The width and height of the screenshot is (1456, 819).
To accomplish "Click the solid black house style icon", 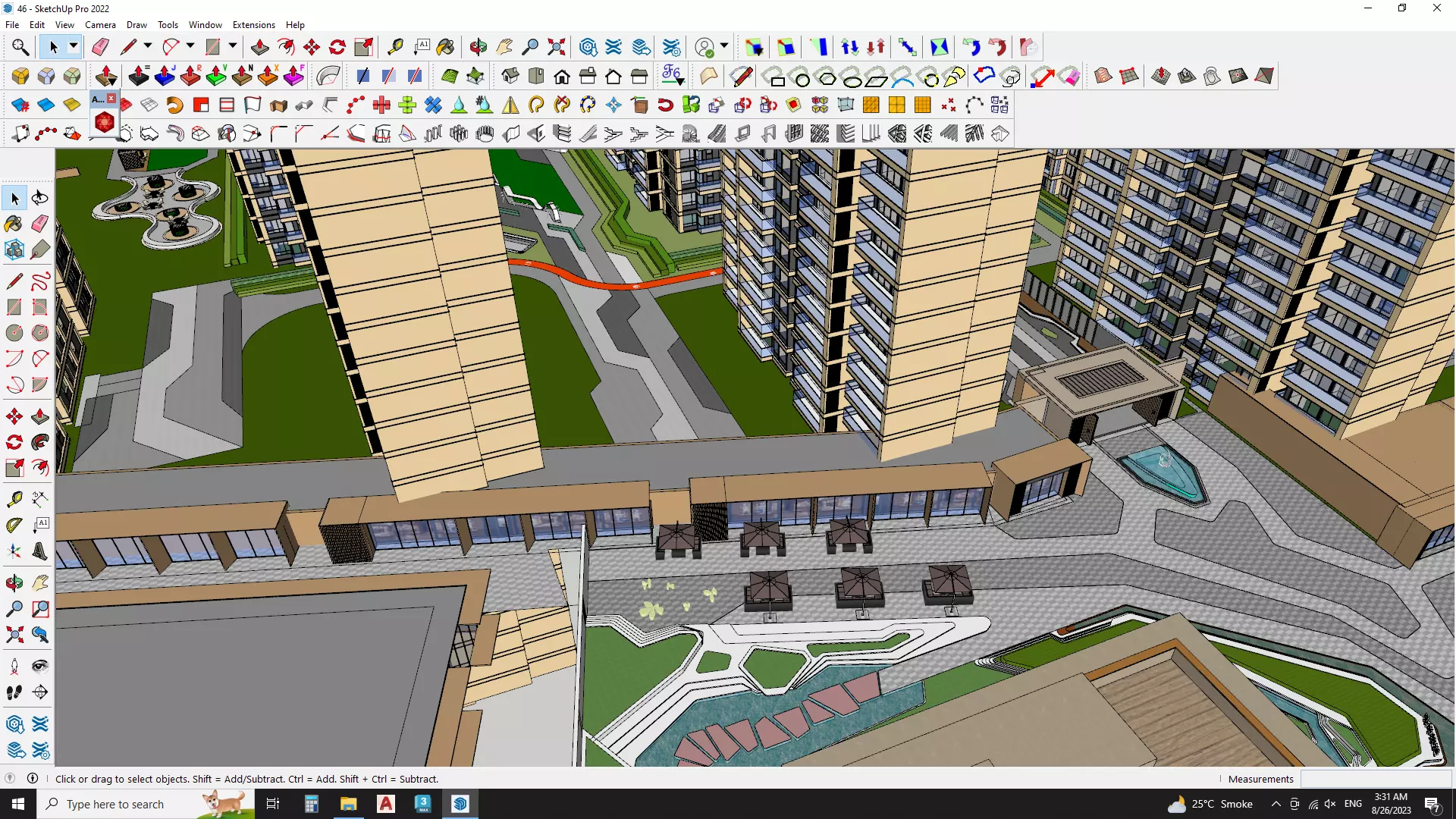I will click(562, 76).
